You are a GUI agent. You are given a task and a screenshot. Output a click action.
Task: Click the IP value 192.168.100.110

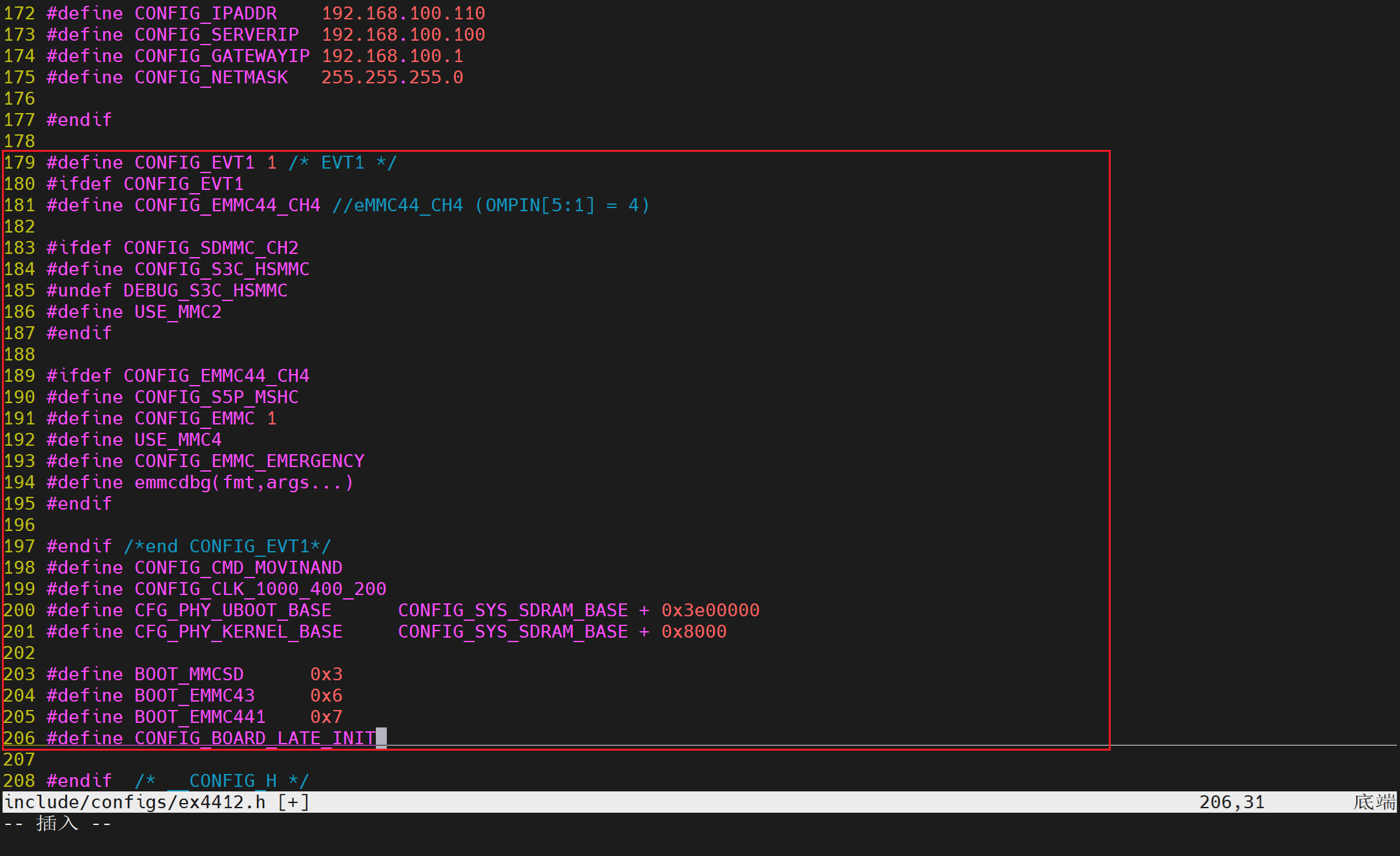403,14
